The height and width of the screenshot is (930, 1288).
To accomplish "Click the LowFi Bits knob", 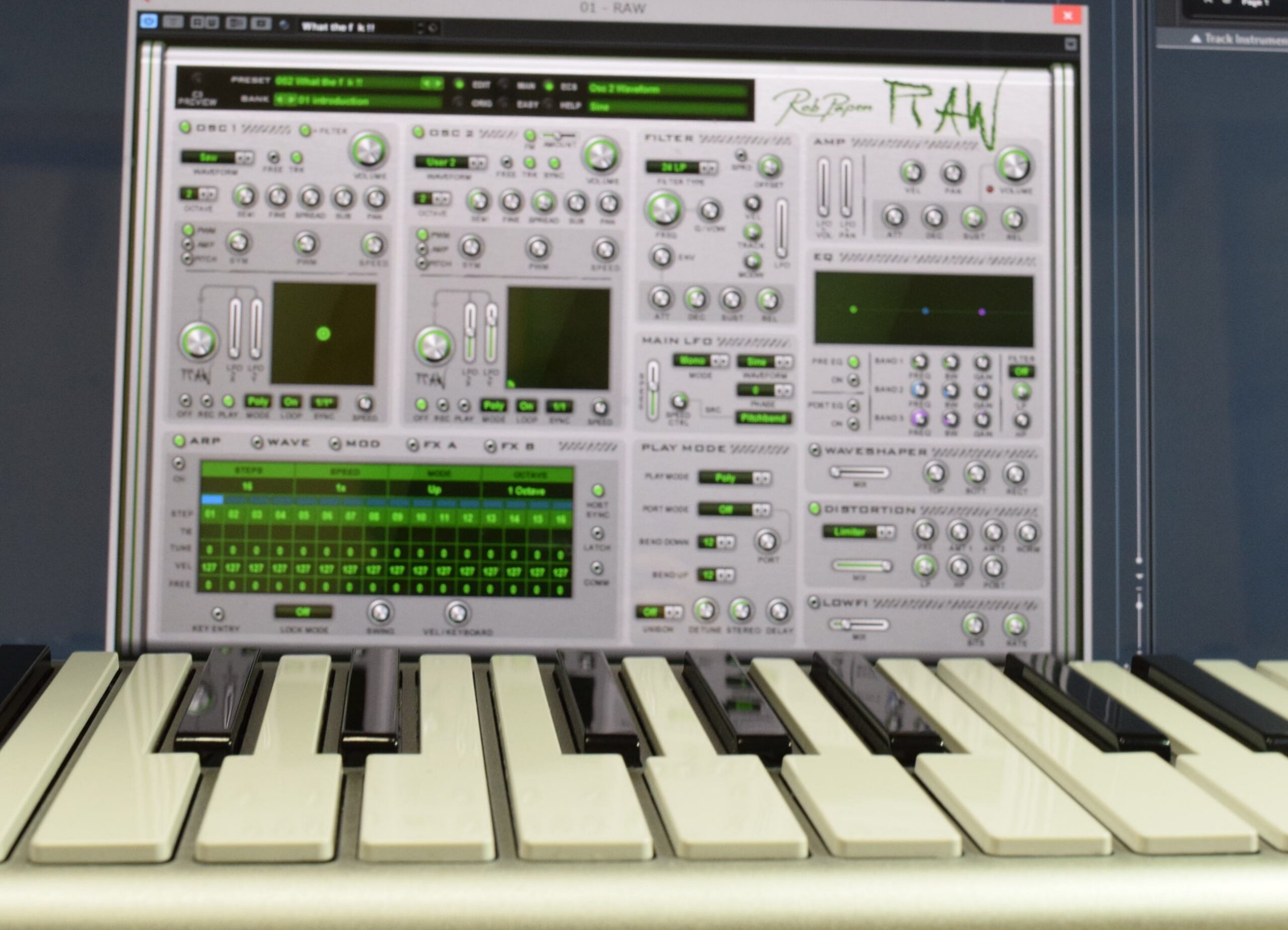I will 974,625.
